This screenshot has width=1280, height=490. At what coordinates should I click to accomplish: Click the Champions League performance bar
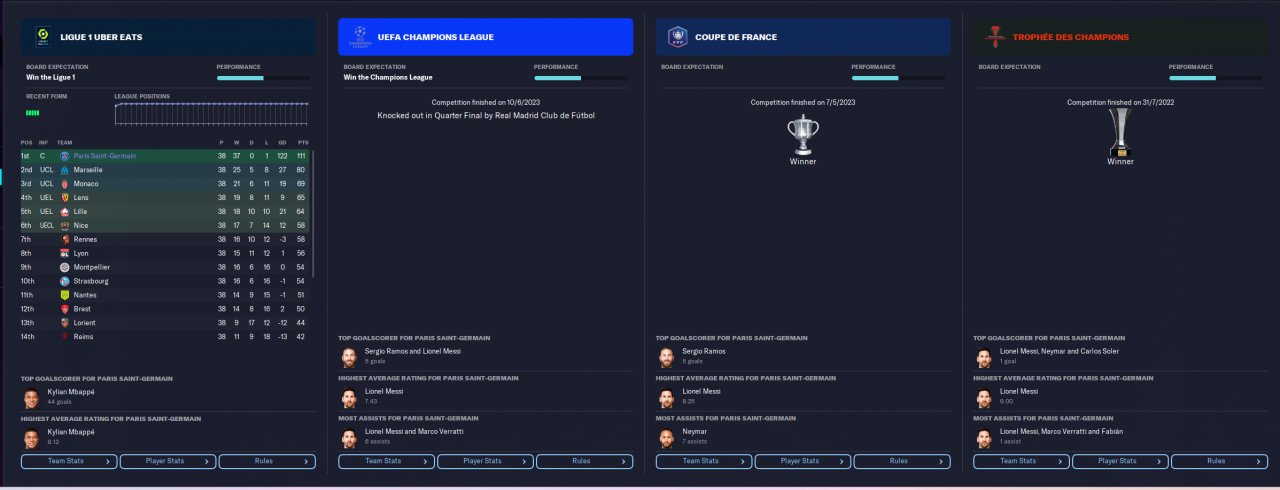click(x=581, y=77)
